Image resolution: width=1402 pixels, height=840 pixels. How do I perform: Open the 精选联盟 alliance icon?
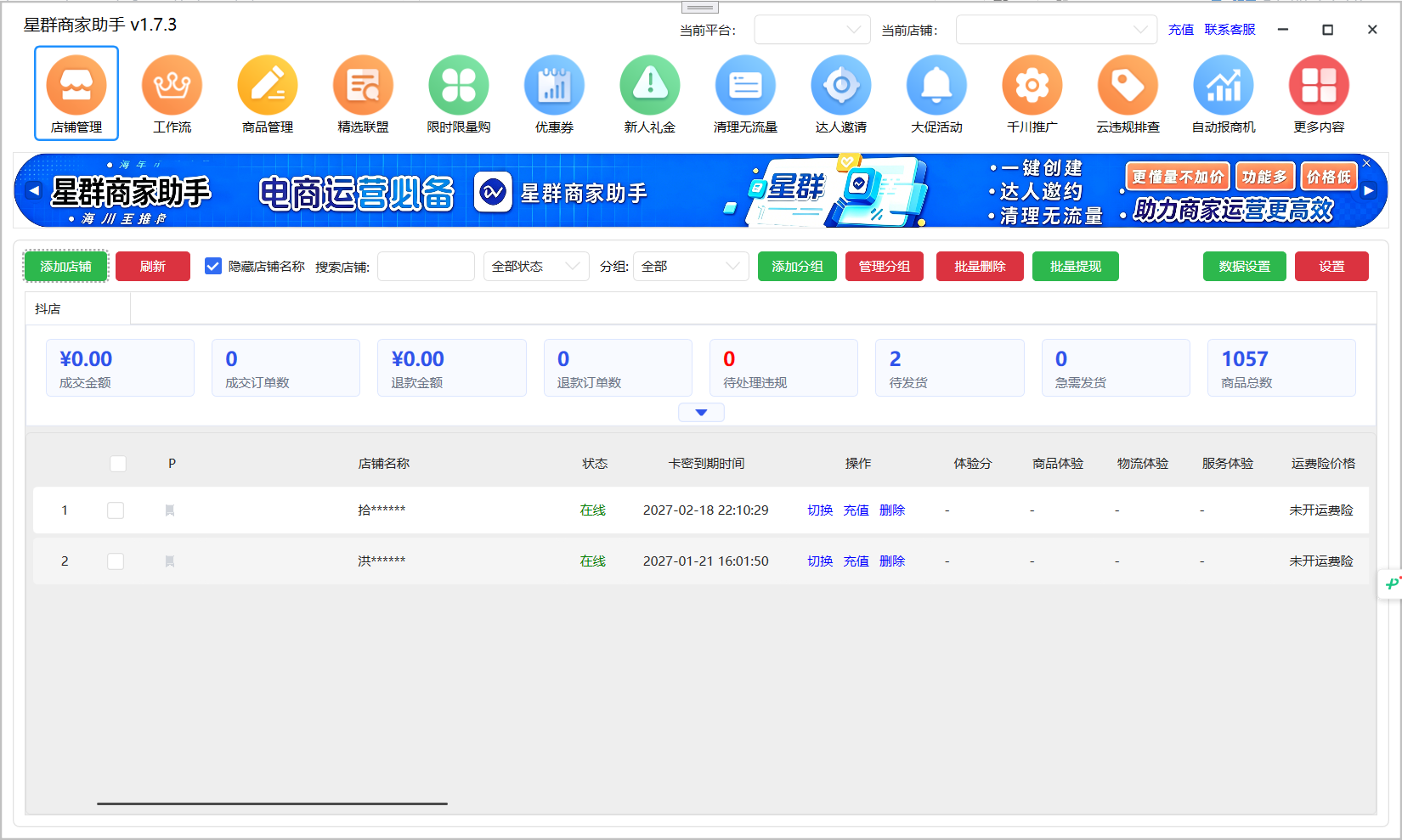363,93
